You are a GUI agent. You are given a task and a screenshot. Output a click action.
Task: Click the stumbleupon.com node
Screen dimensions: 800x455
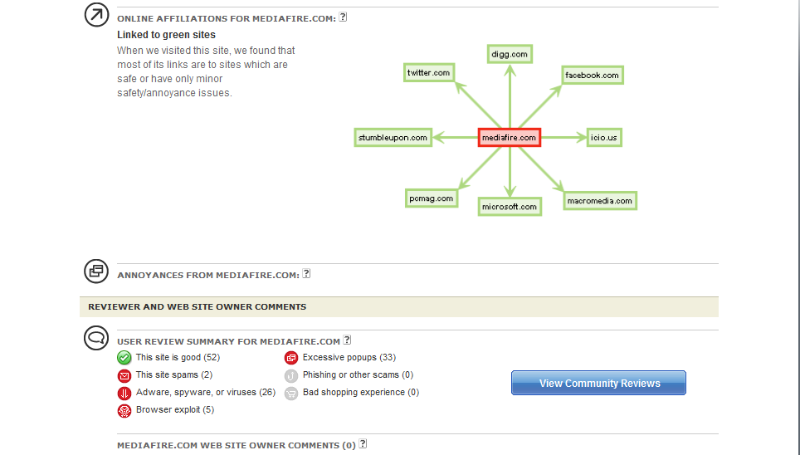pyautogui.click(x=394, y=137)
